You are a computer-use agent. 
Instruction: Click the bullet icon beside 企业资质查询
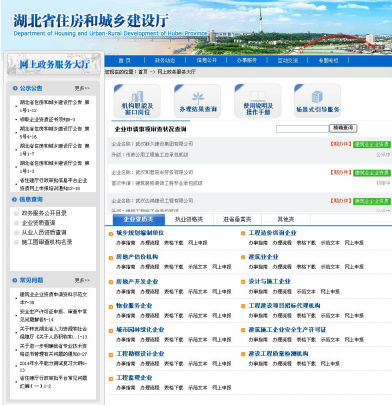pyautogui.click(x=16, y=223)
